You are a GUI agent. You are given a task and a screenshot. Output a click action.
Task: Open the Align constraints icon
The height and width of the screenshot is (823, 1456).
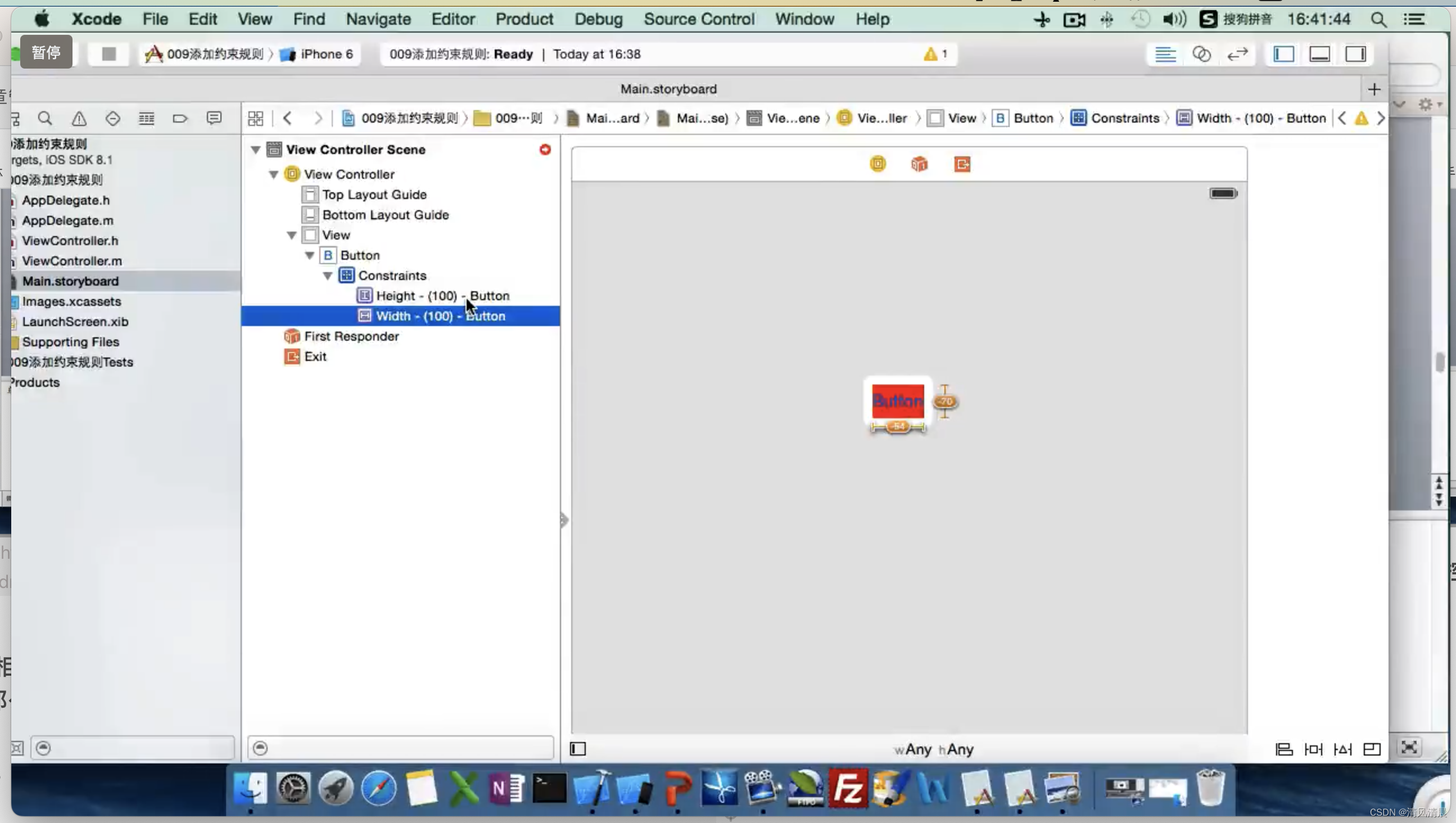1283,749
